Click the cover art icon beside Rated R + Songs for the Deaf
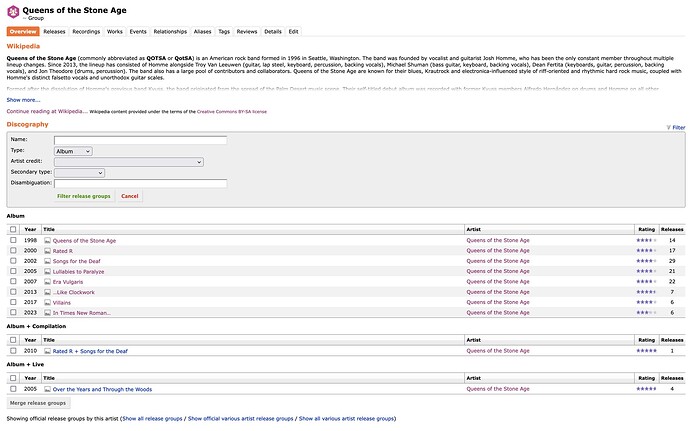690x431 pixels. (x=48, y=351)
